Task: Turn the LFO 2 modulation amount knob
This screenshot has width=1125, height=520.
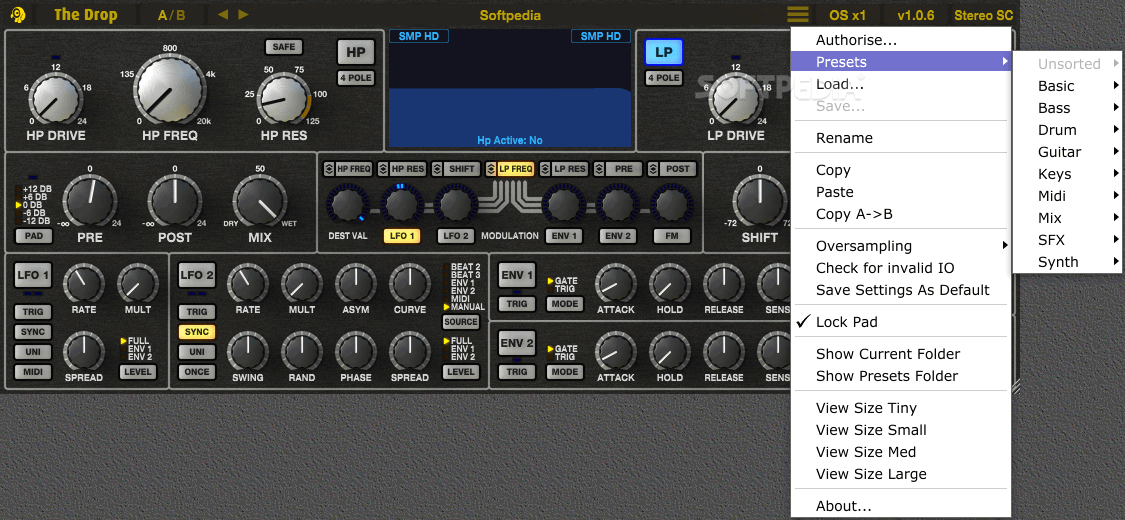Action: (x=455, y=204)
